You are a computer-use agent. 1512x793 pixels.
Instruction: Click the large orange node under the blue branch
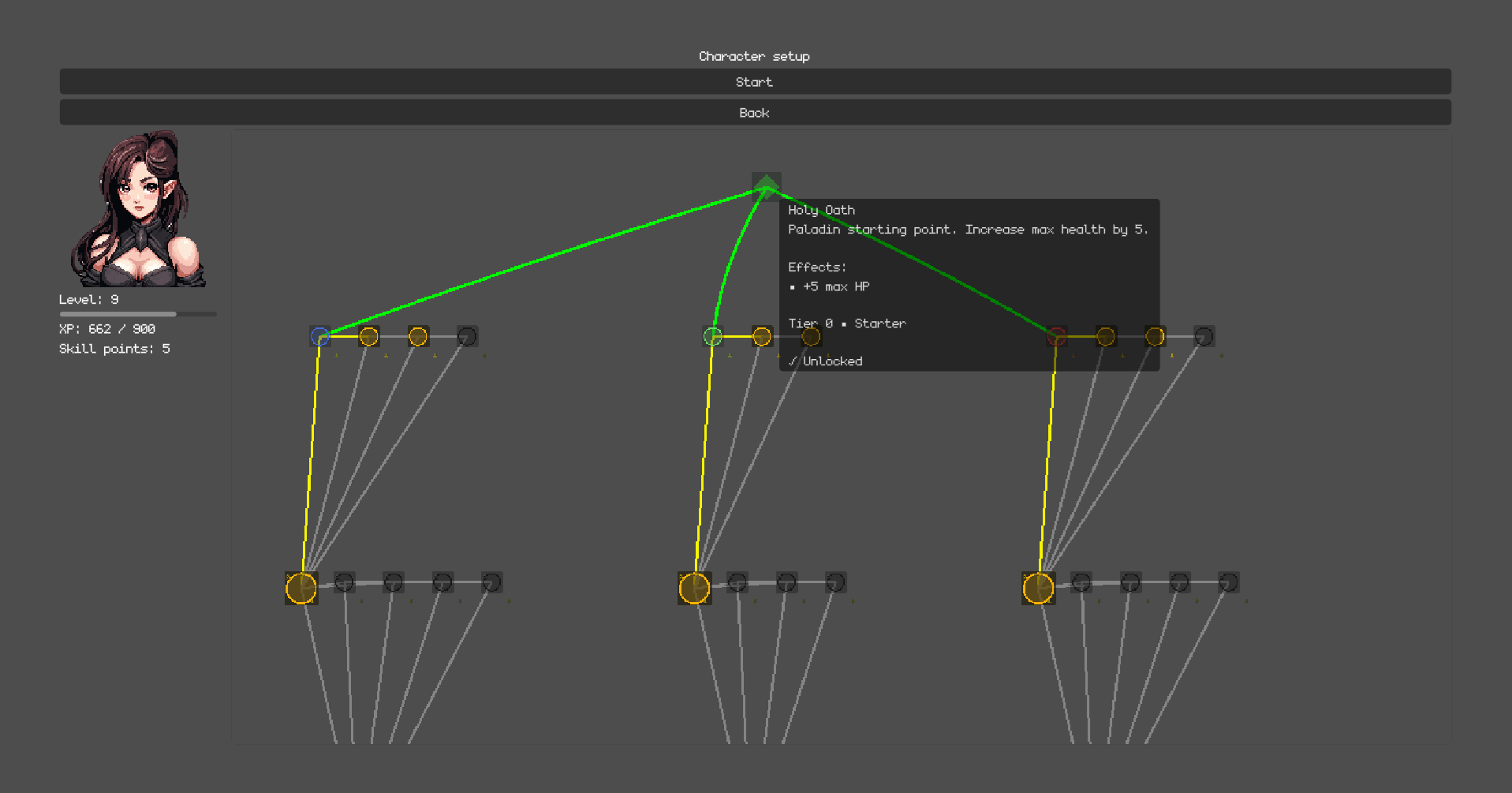[301, 588]
